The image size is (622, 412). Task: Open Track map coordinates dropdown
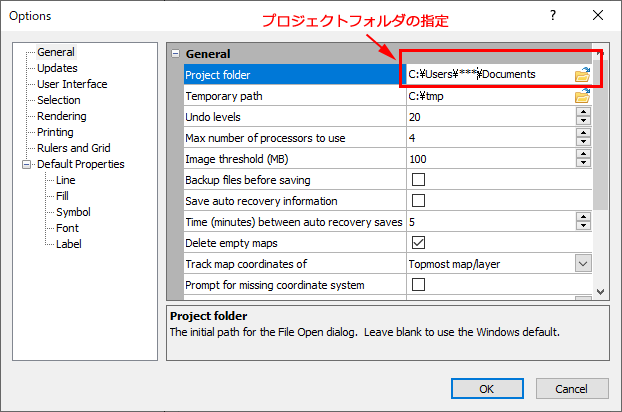tap(582, 264)
